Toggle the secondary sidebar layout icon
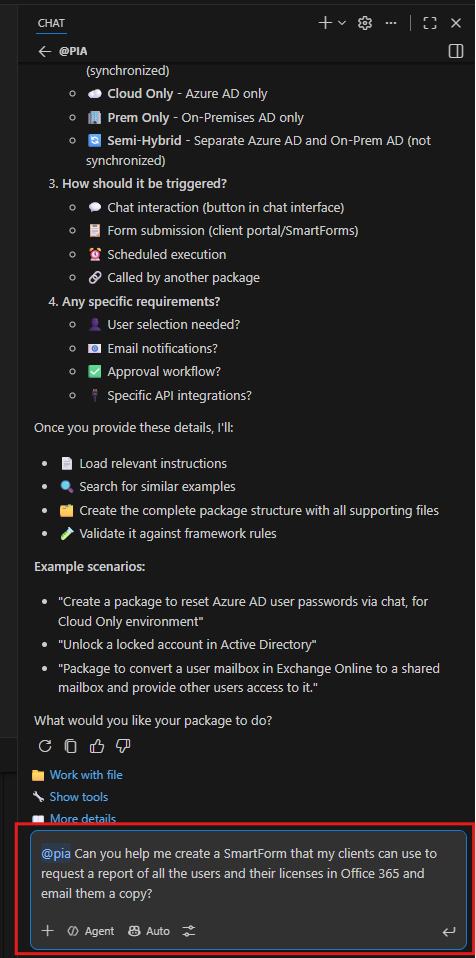 click(456, 51)
